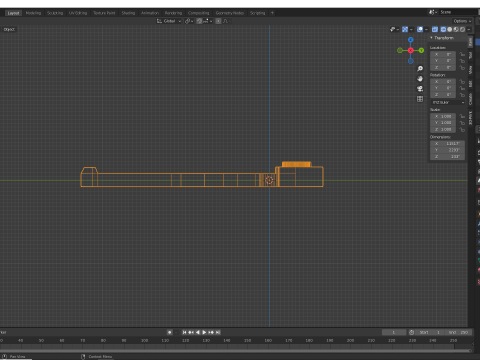
Task: Switch to Geometry Nodes workspace tab
Action: tap(230, 13)
